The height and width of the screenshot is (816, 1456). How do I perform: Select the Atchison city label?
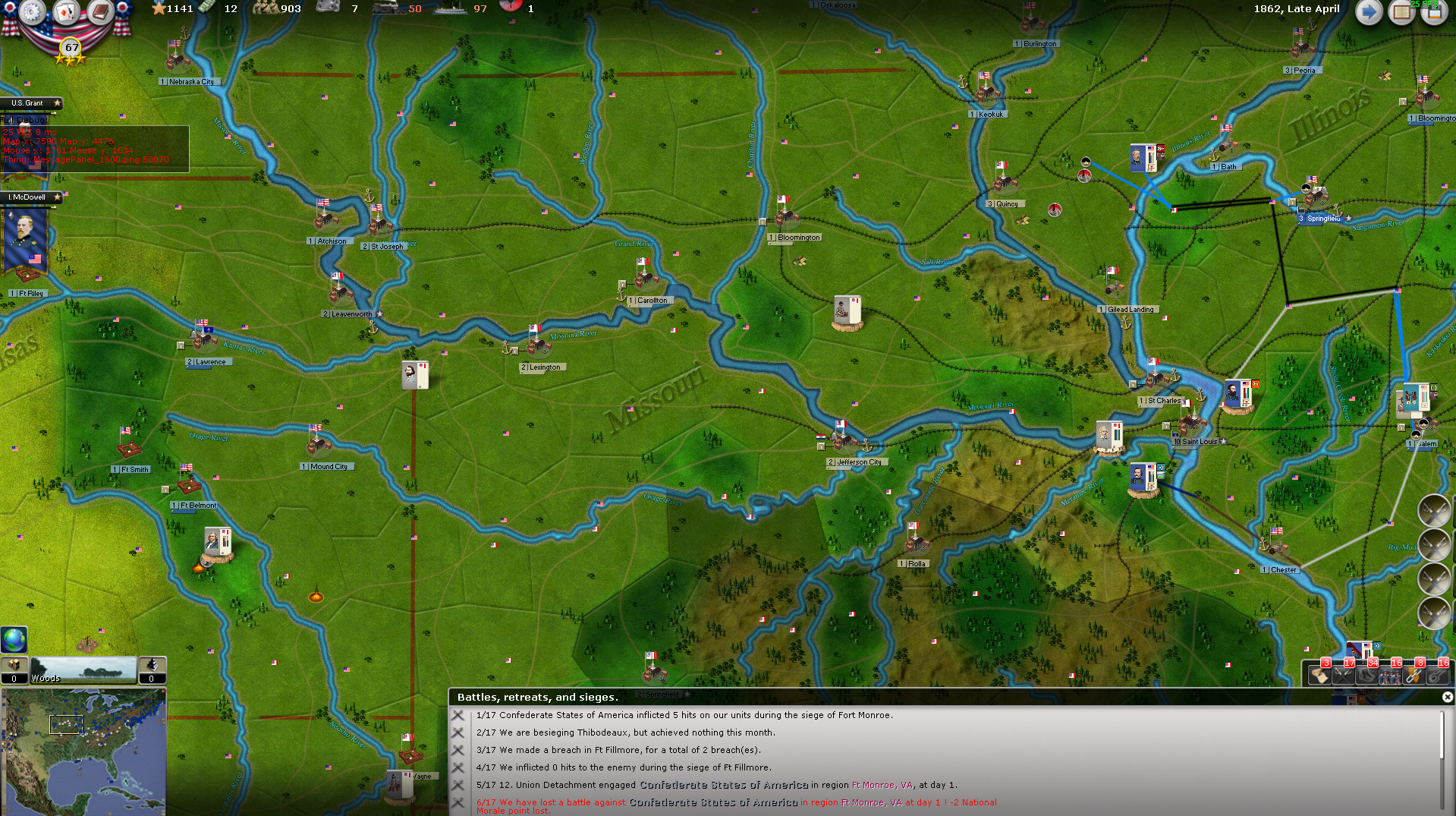pos(329,241)
